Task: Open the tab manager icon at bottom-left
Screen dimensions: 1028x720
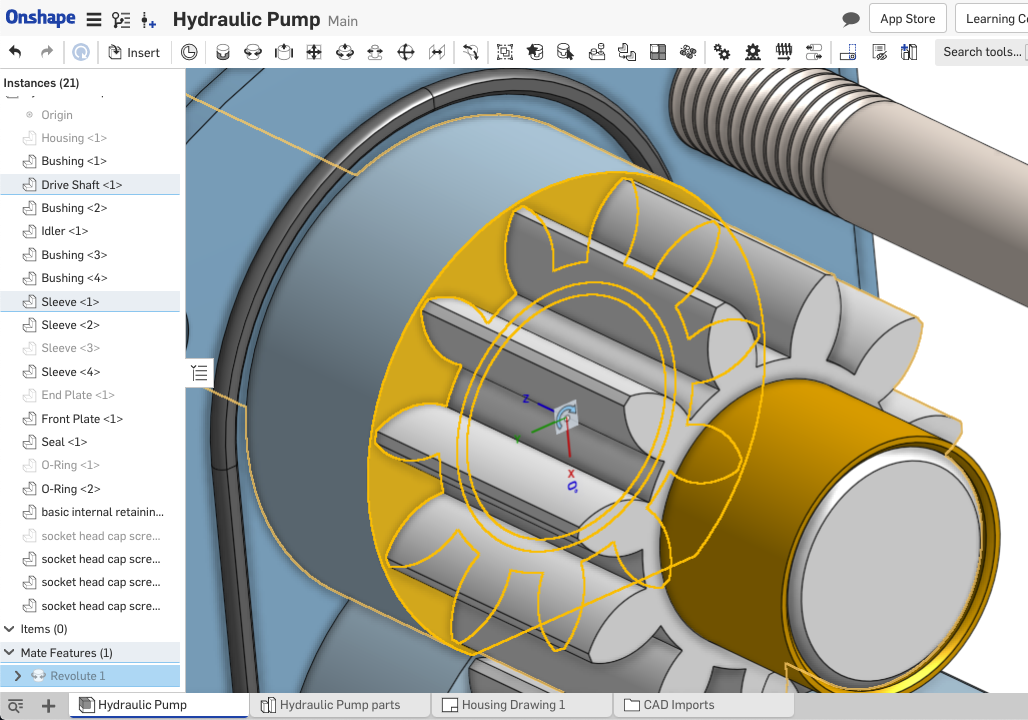Action: [15, 705]
